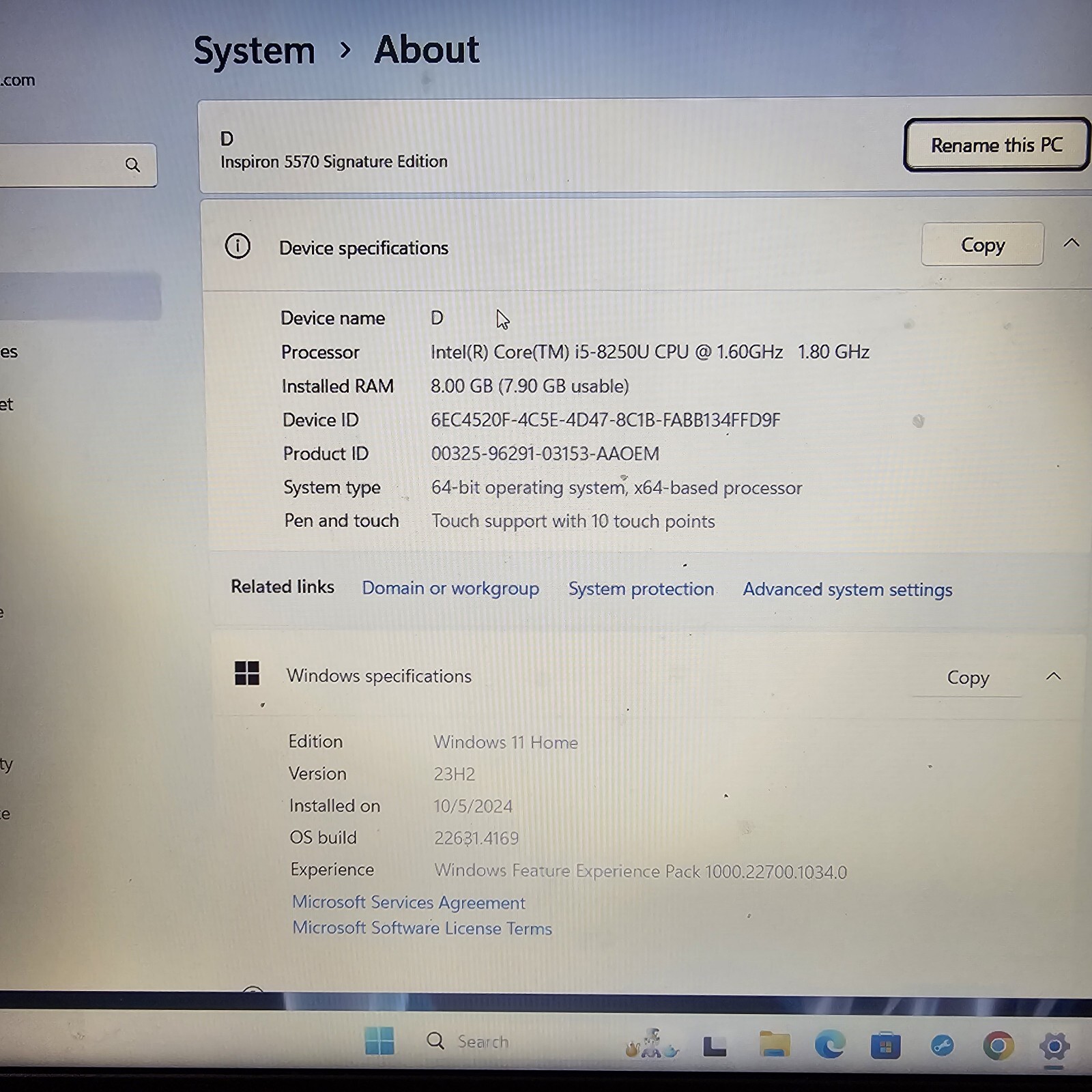Click the Device specifications info icon
The image size is (1092, 1092).
238,246
